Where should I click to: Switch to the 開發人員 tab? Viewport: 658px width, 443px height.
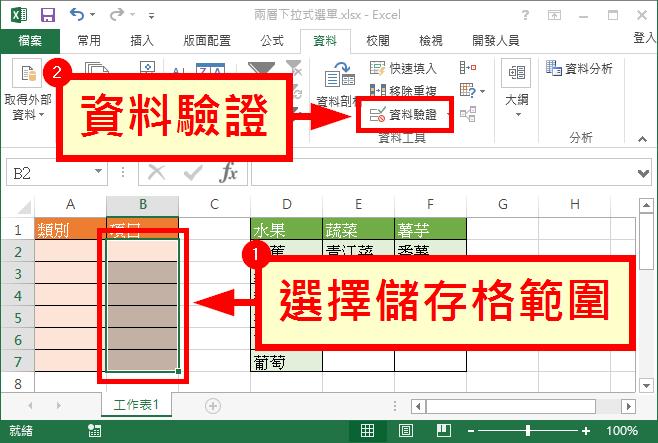point(496,41)
